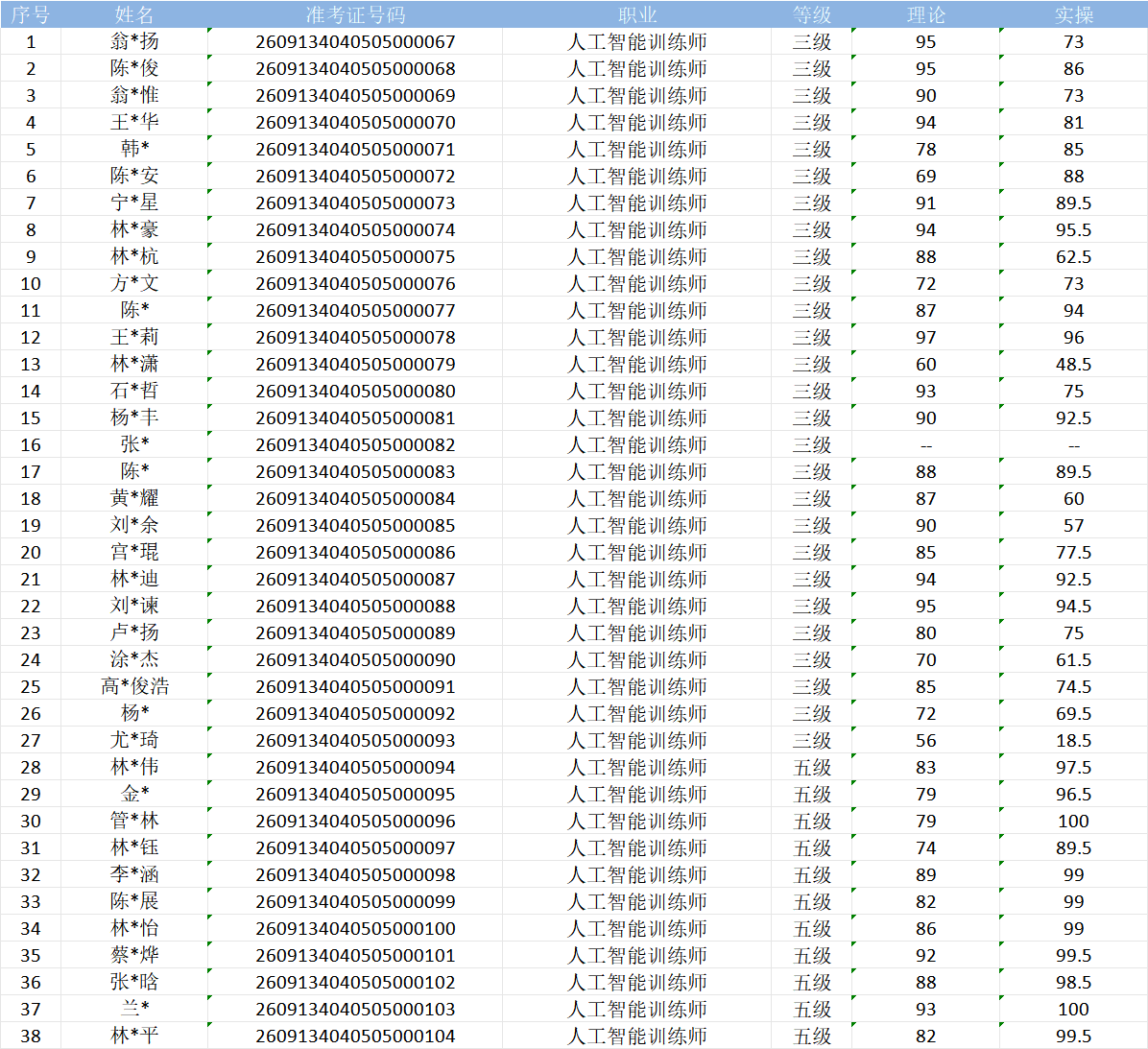Screen dimensions: 1148x1049
Task: Select cell with name 林*豪
Action: point(134,229)
